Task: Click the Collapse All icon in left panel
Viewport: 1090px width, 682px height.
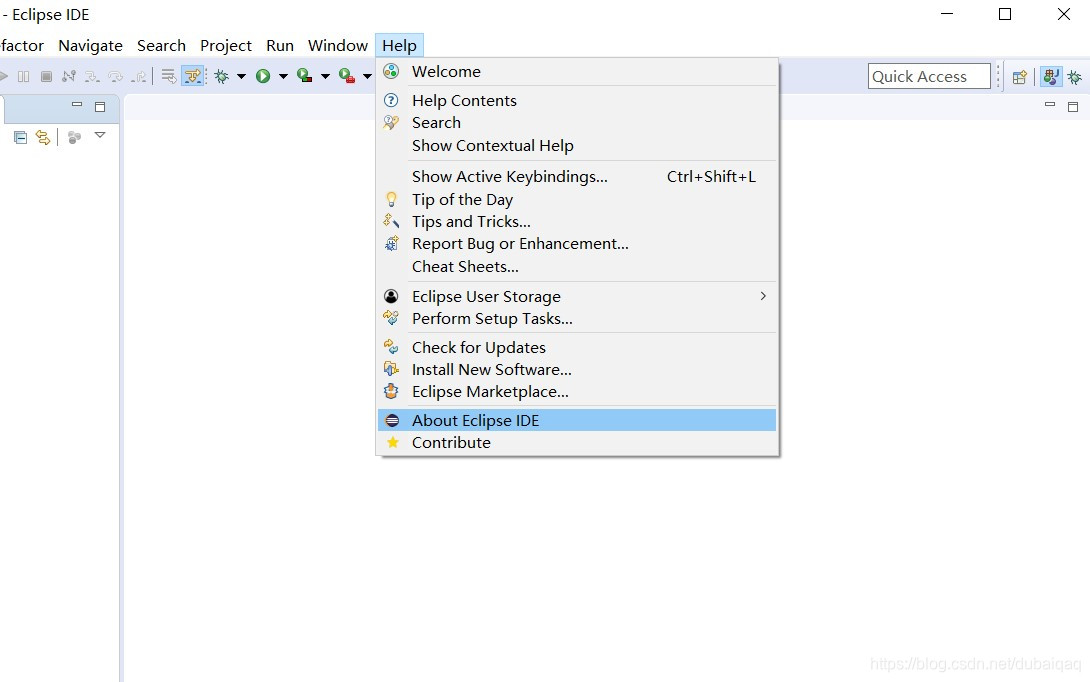Action: click(20, 137)
